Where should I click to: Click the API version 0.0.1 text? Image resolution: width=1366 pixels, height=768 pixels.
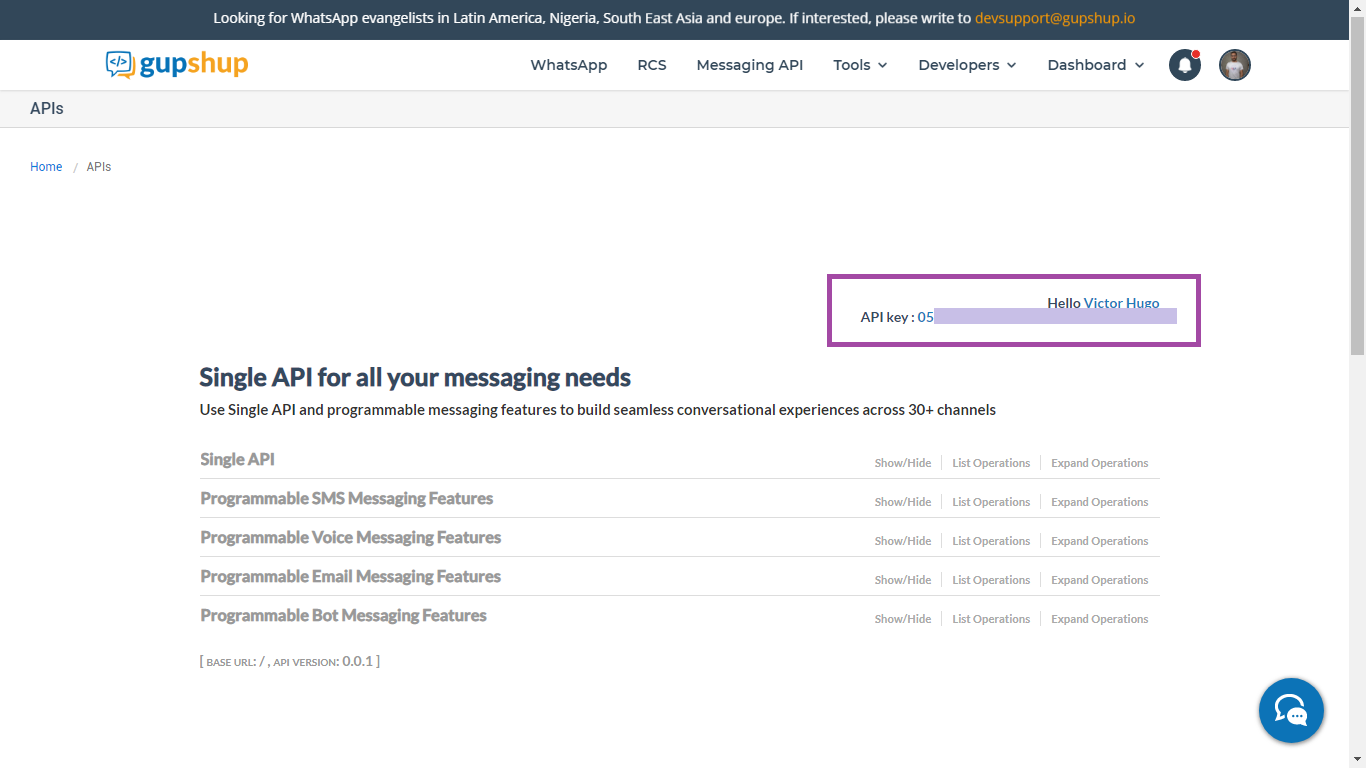click(326, 661)
